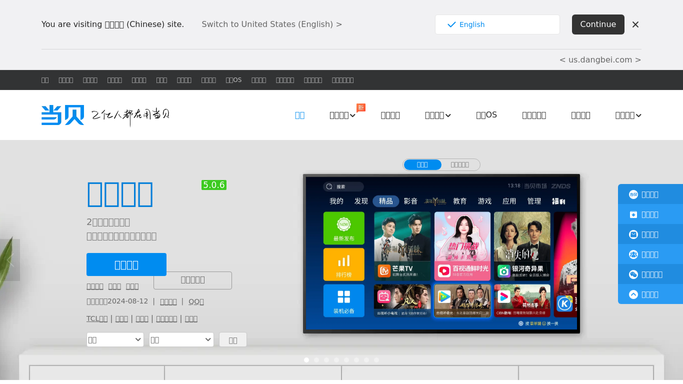Click Switch to United States (English) link
This screenshot has height=384, width=683.
tap(271, 24)
